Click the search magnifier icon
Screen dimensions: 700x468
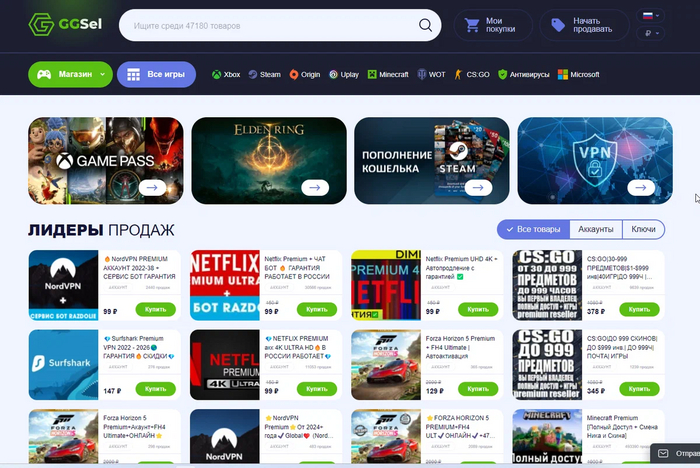(425, 25)
